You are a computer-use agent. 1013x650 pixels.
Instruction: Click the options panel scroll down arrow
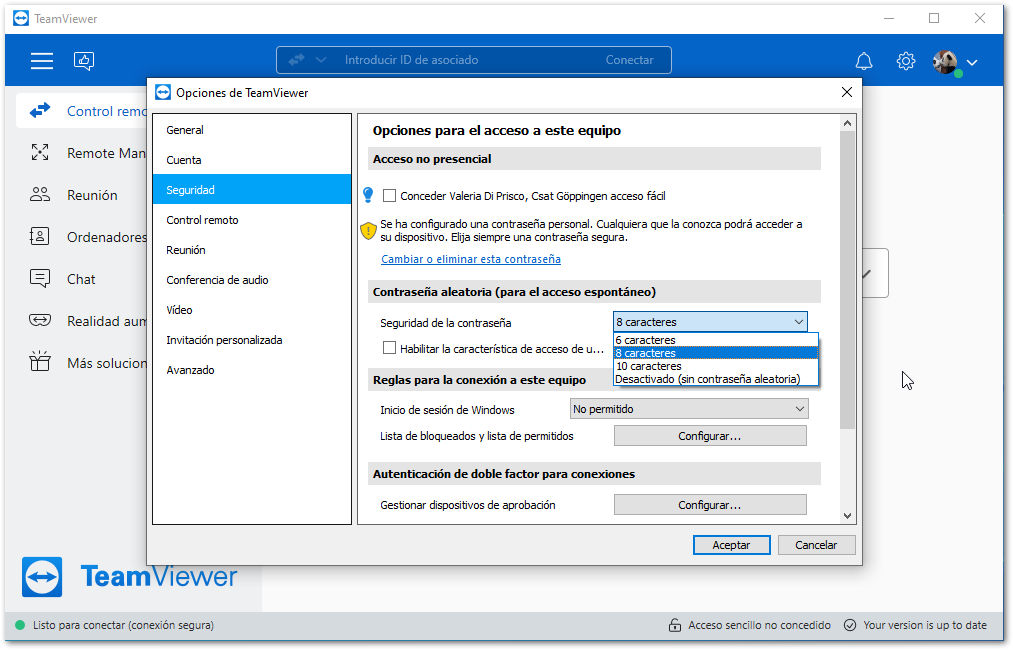tap(848, 516)
